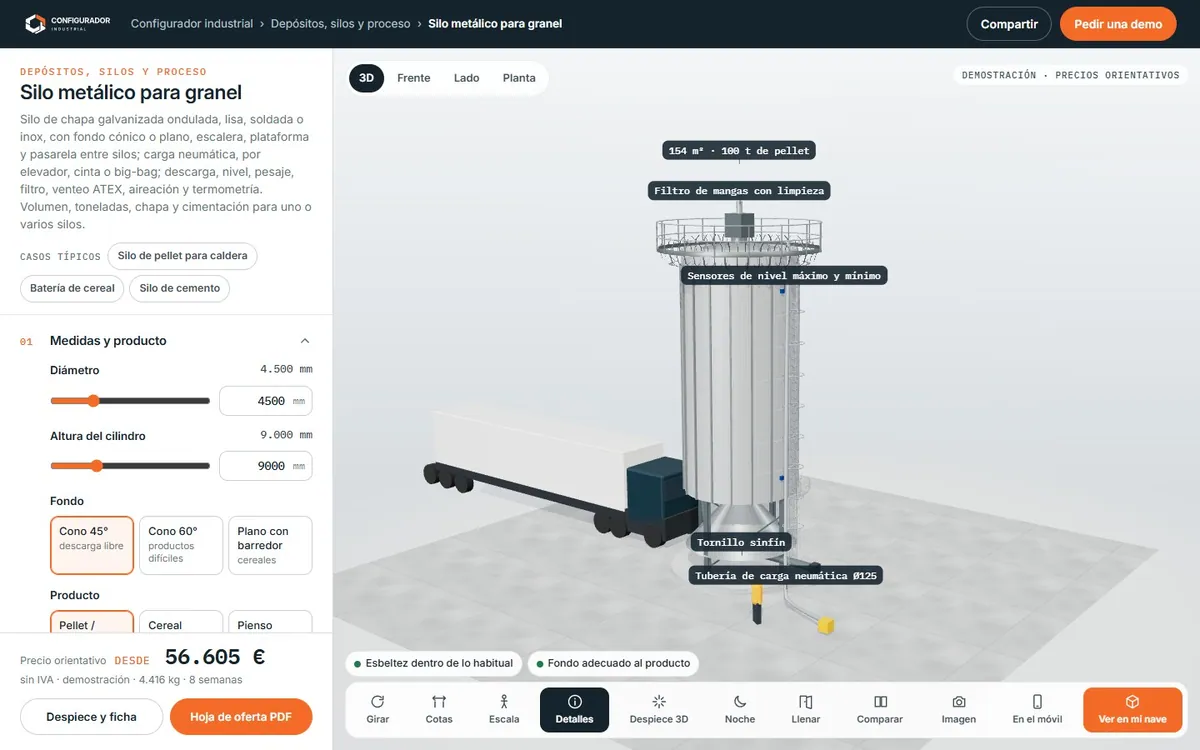Switch to the Lado view tab
Screen dimensions: 1200x750
click(x=467, y=78)
